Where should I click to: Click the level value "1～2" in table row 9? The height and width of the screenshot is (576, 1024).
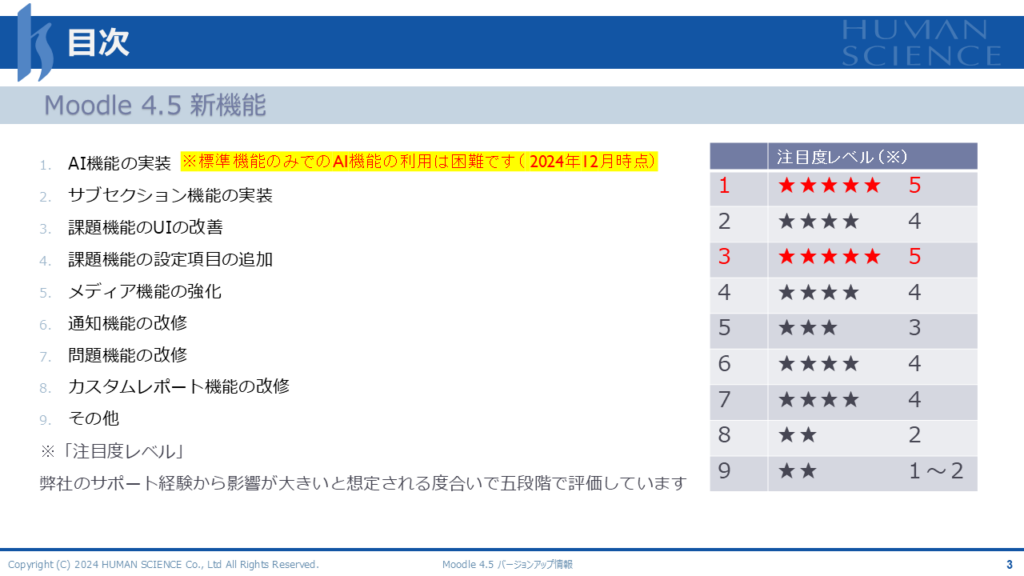point(936,471)
